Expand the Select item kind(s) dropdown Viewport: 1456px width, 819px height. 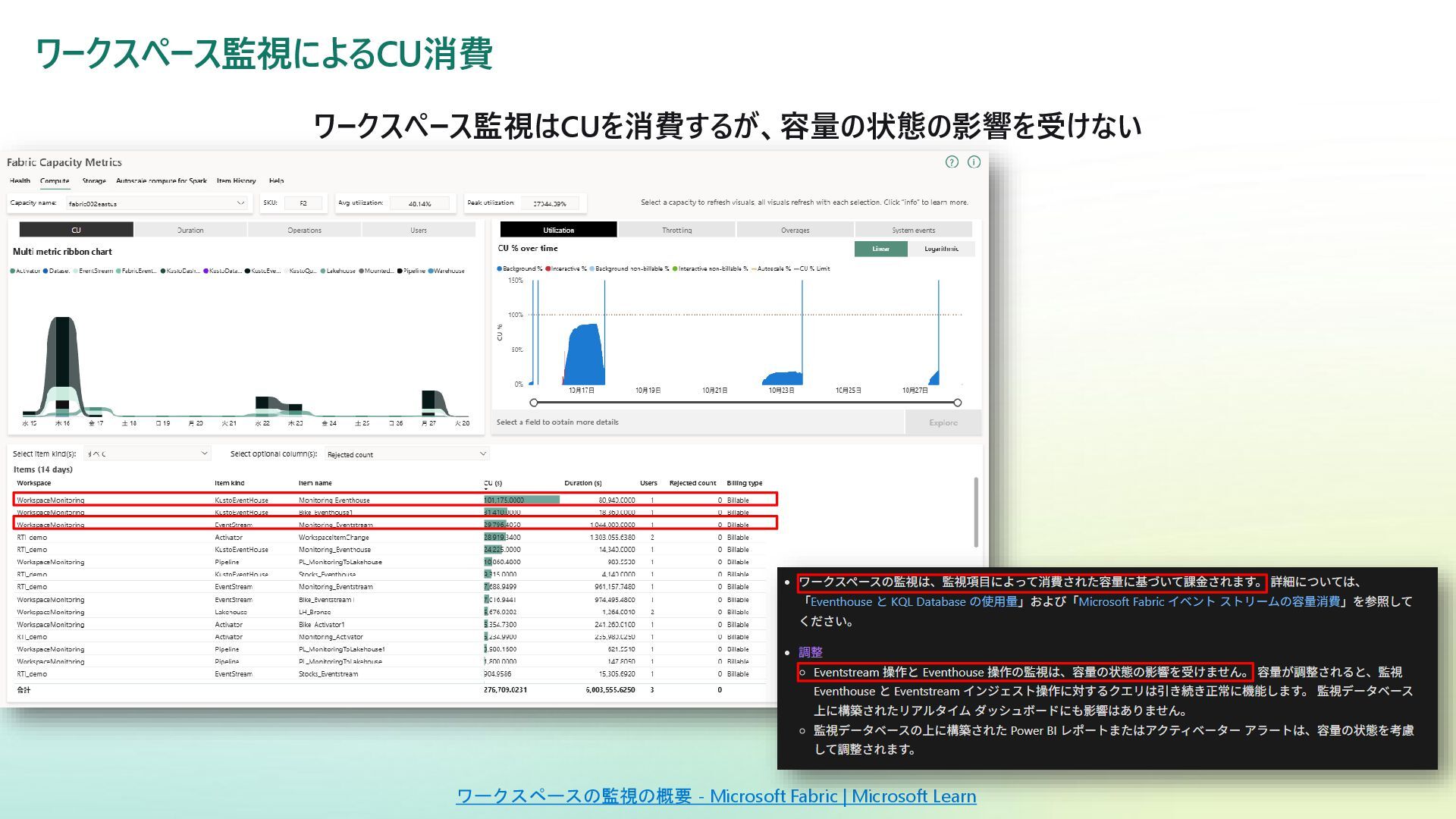[204, 453]
